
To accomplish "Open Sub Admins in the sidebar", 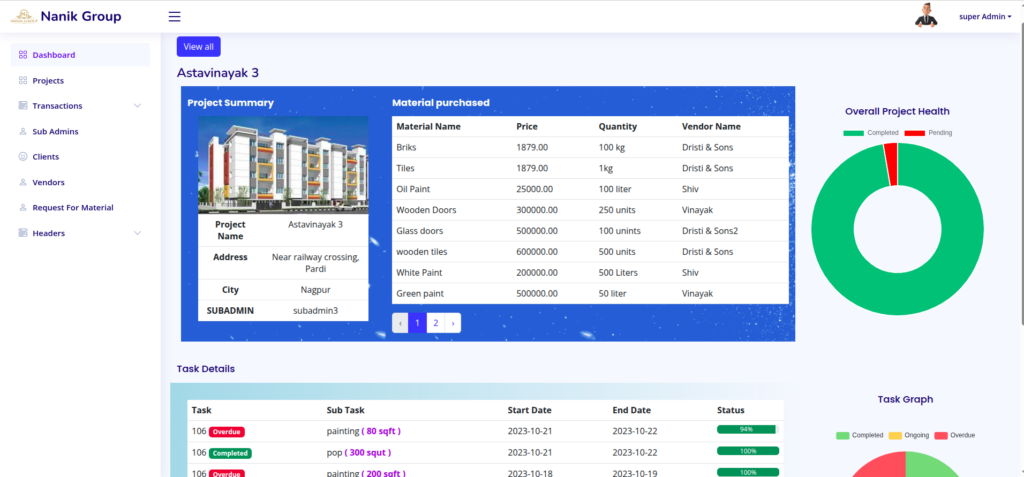I will [80, 131].
